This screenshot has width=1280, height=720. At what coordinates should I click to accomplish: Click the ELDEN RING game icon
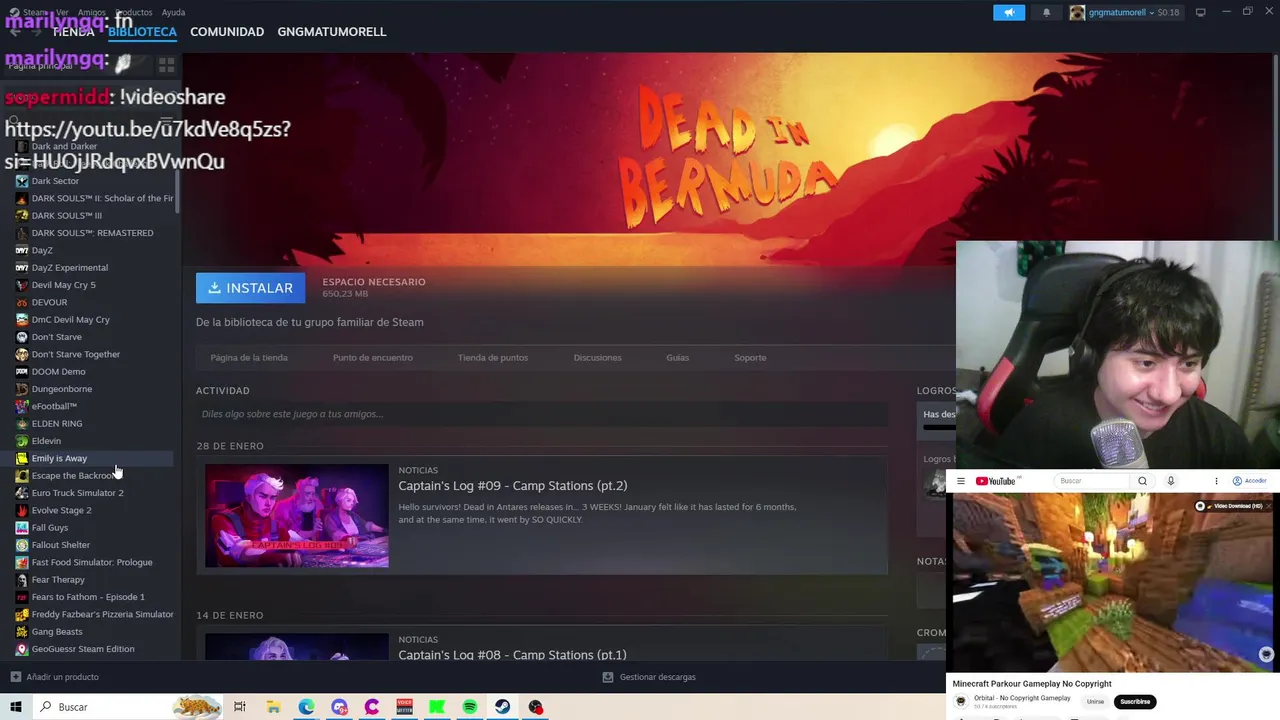(x=22, y=423)
